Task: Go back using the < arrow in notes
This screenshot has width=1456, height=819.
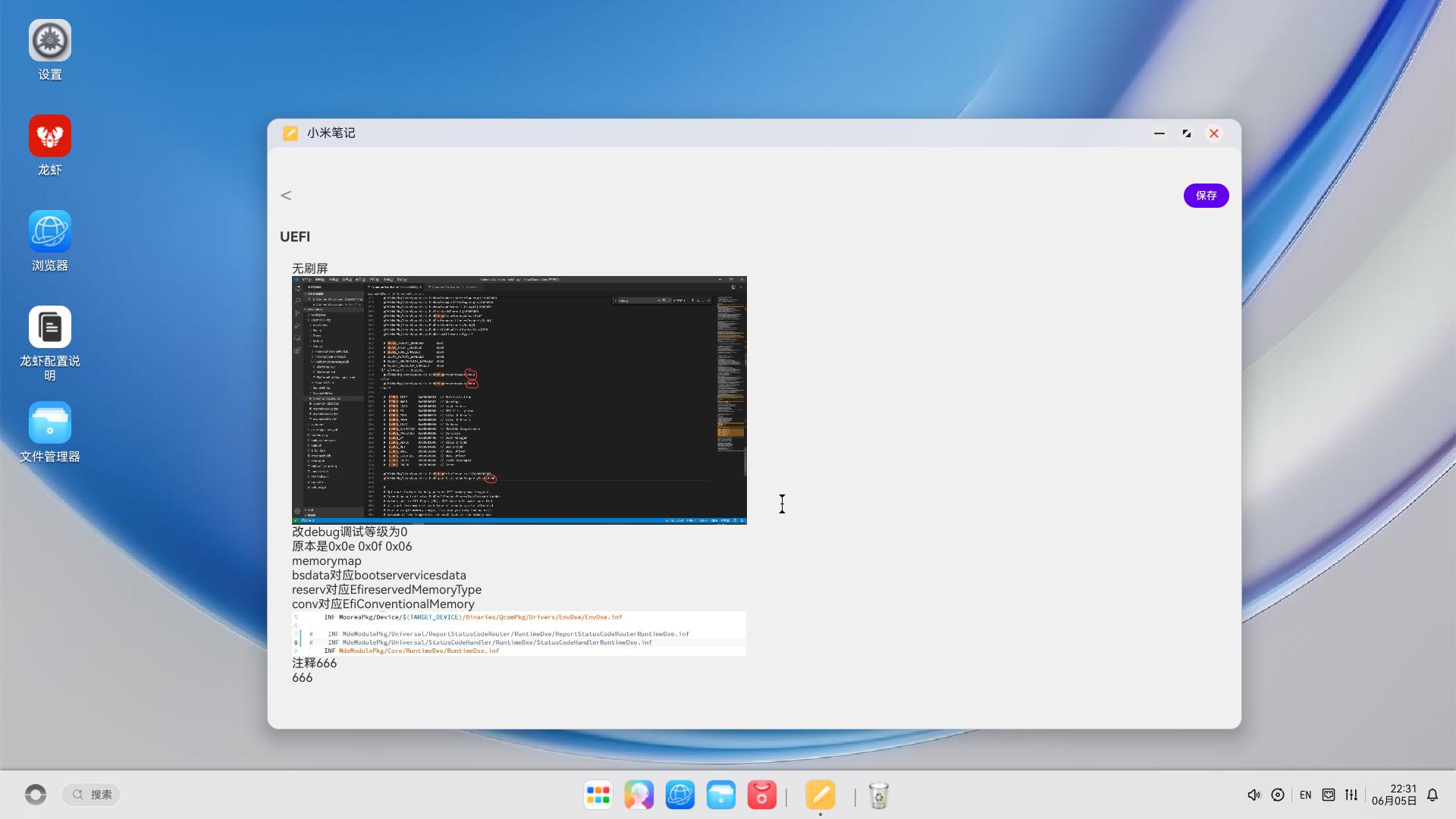Action: (286, 196)
